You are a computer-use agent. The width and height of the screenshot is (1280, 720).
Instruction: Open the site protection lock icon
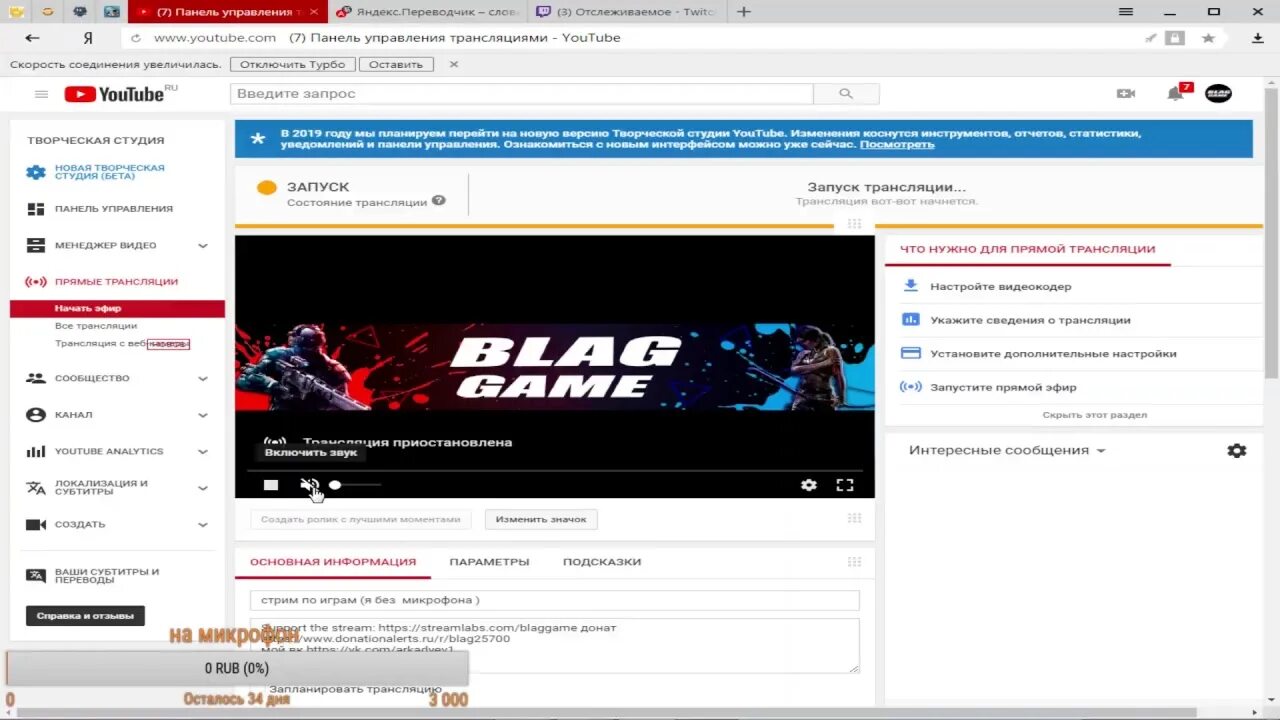point(1175,38)
